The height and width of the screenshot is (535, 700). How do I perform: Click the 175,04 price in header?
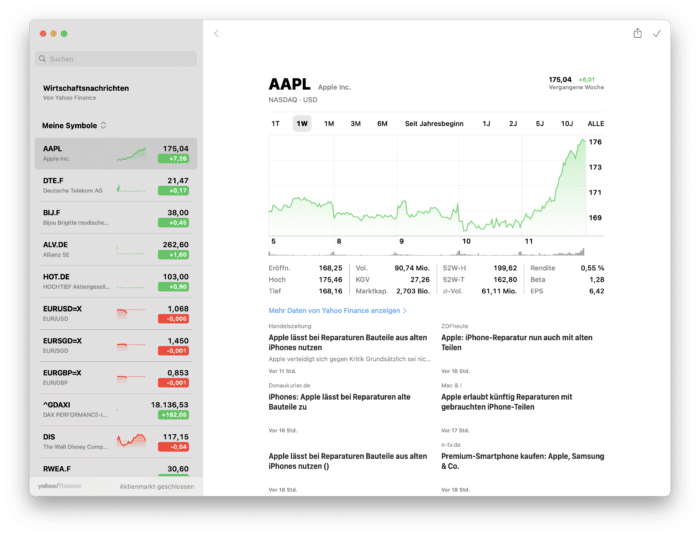(560, 79)
